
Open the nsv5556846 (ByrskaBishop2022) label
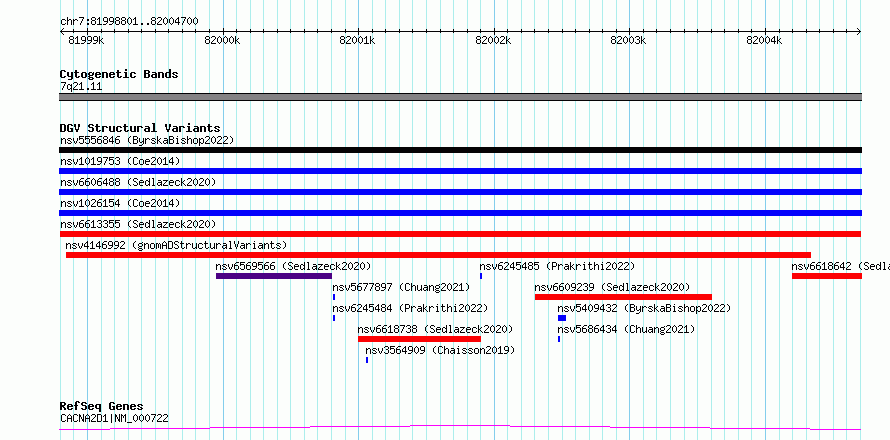[147, 140]
